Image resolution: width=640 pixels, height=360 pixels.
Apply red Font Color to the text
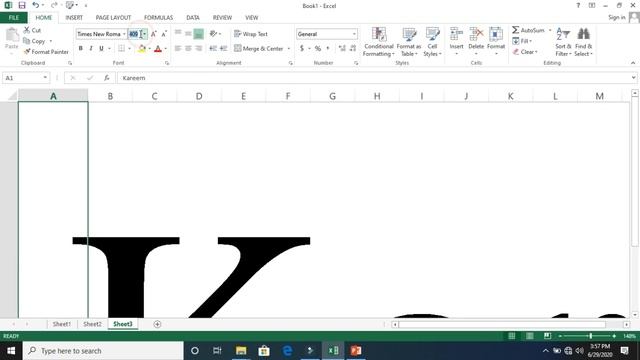coord(158,49)
